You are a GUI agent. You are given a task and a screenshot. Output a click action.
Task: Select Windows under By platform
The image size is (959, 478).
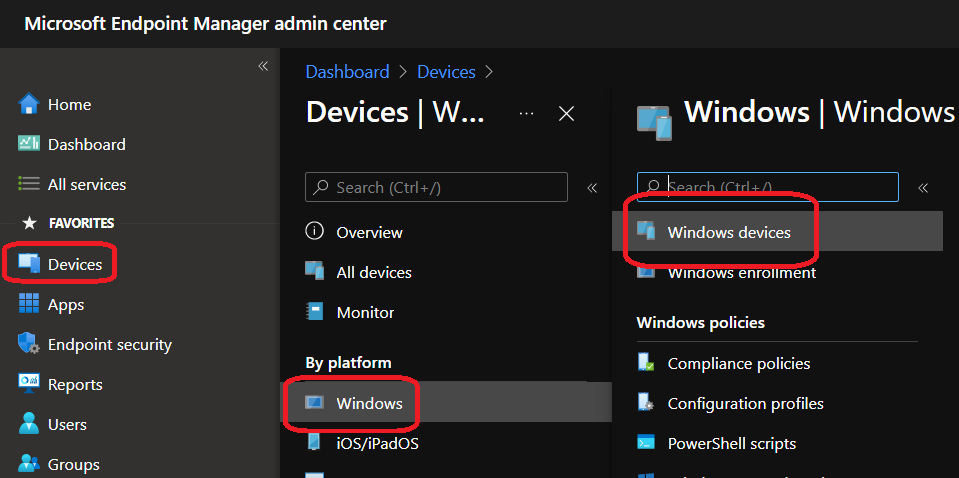(369, 403)
